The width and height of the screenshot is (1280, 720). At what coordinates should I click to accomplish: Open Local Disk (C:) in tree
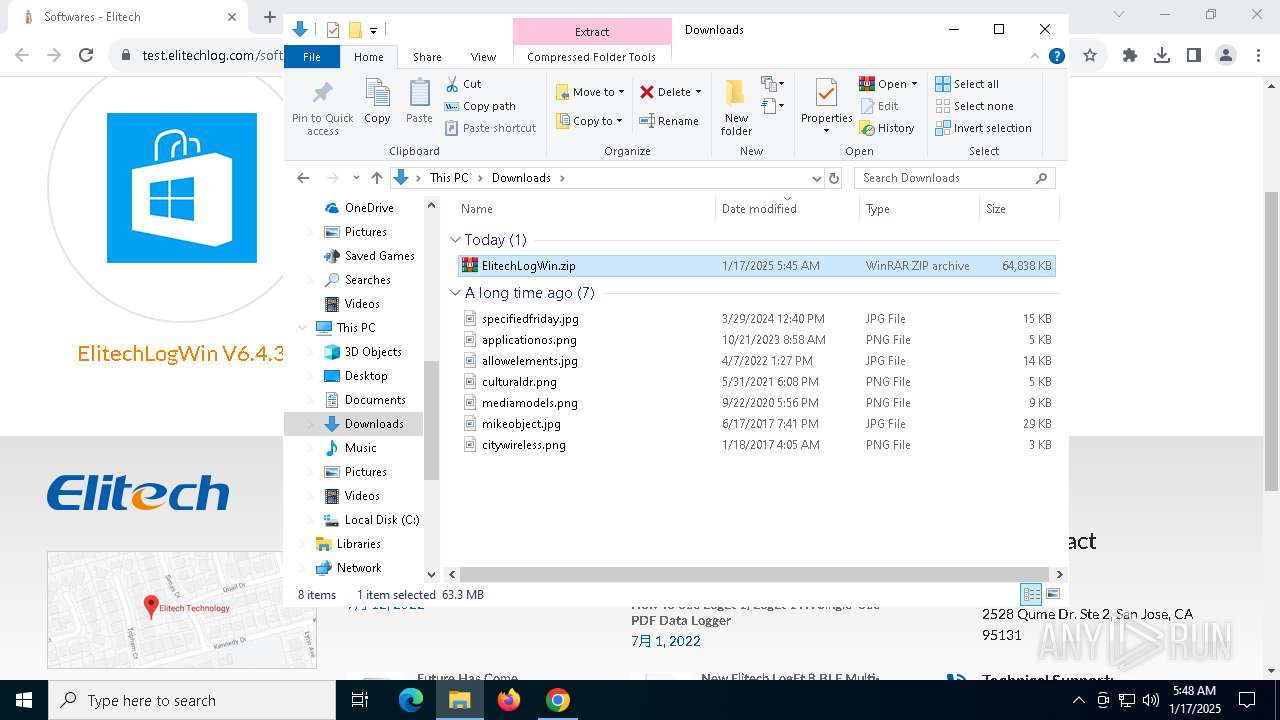tap(382, 520)
